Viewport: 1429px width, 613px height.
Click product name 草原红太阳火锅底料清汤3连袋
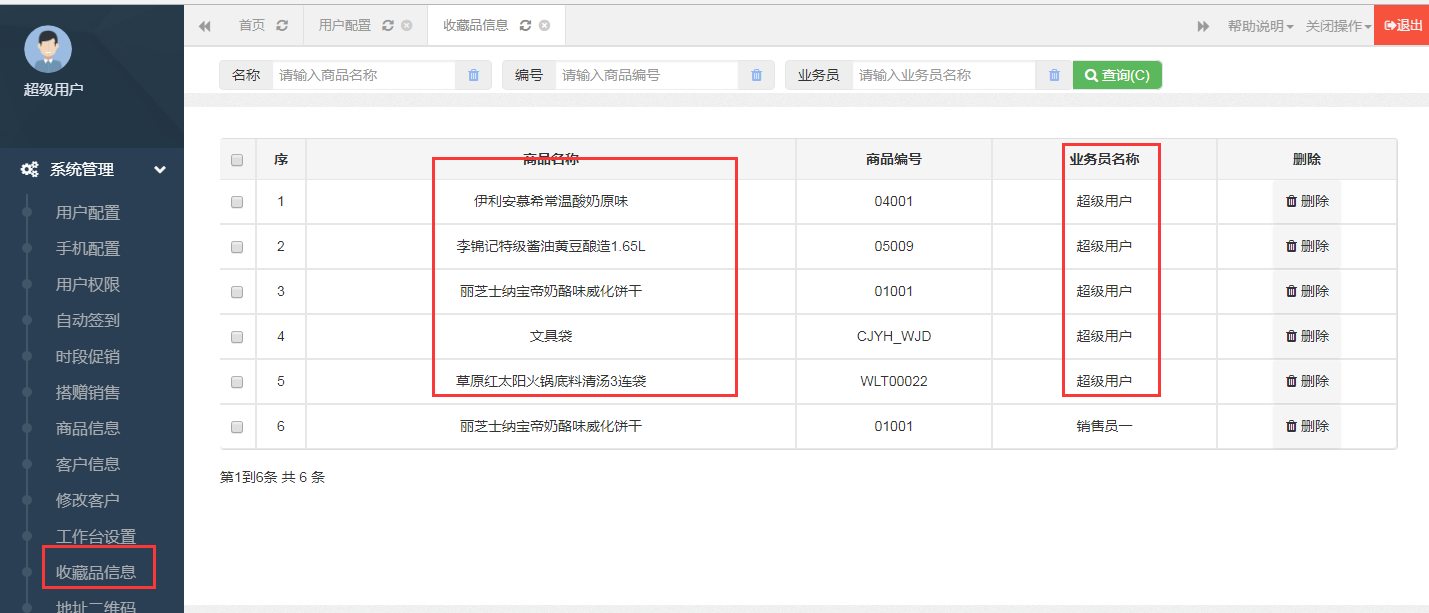point(551,381)
